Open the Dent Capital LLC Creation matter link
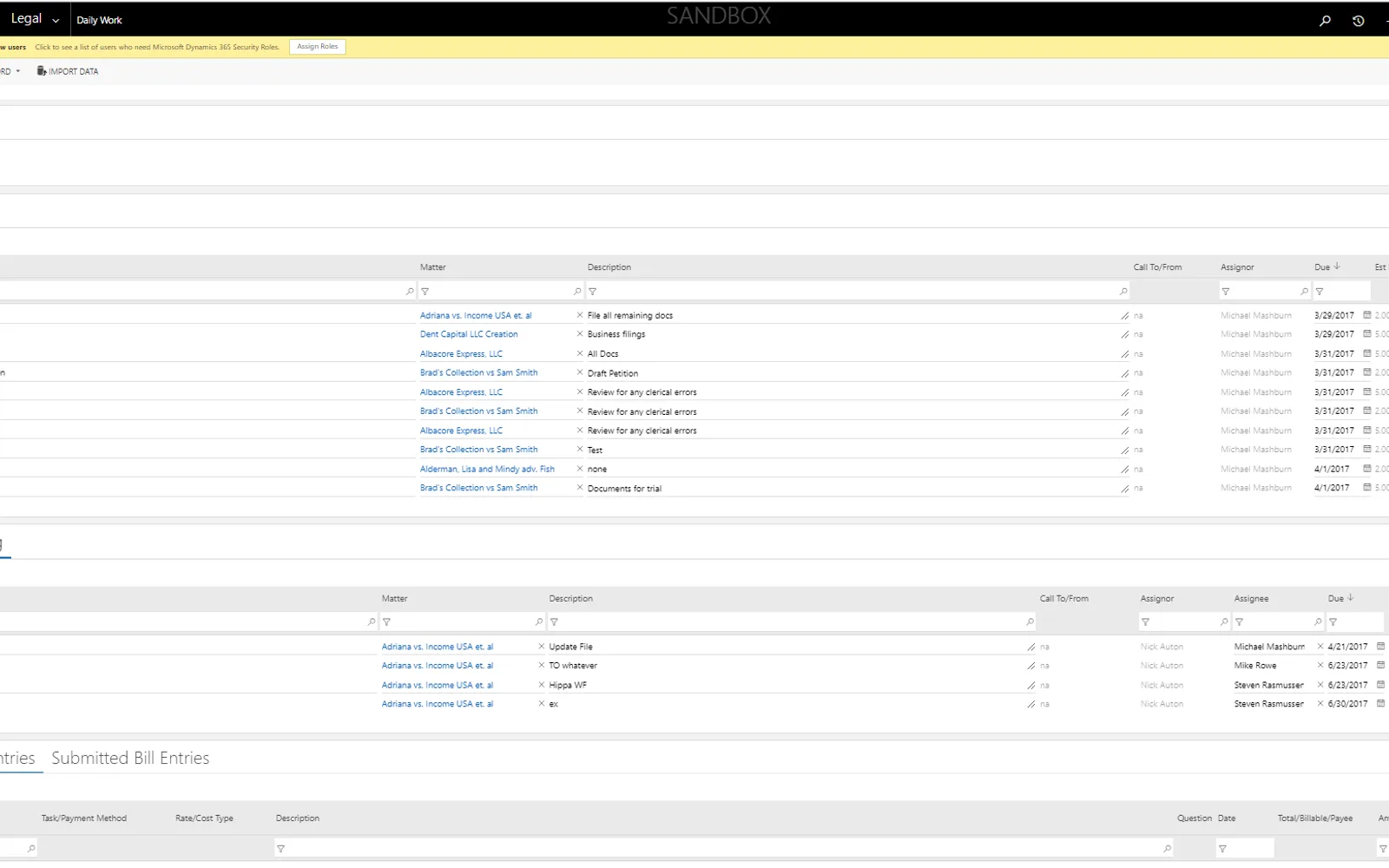1389x868 pixels. (469, 334)
